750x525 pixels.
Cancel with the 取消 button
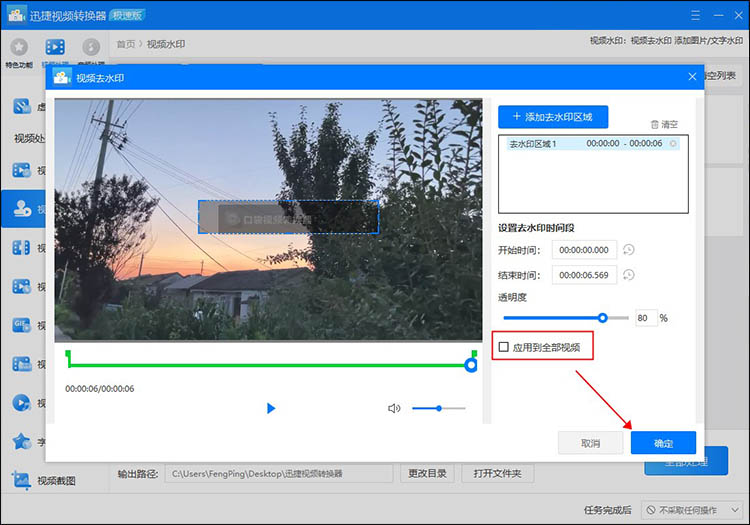(590, 443)
